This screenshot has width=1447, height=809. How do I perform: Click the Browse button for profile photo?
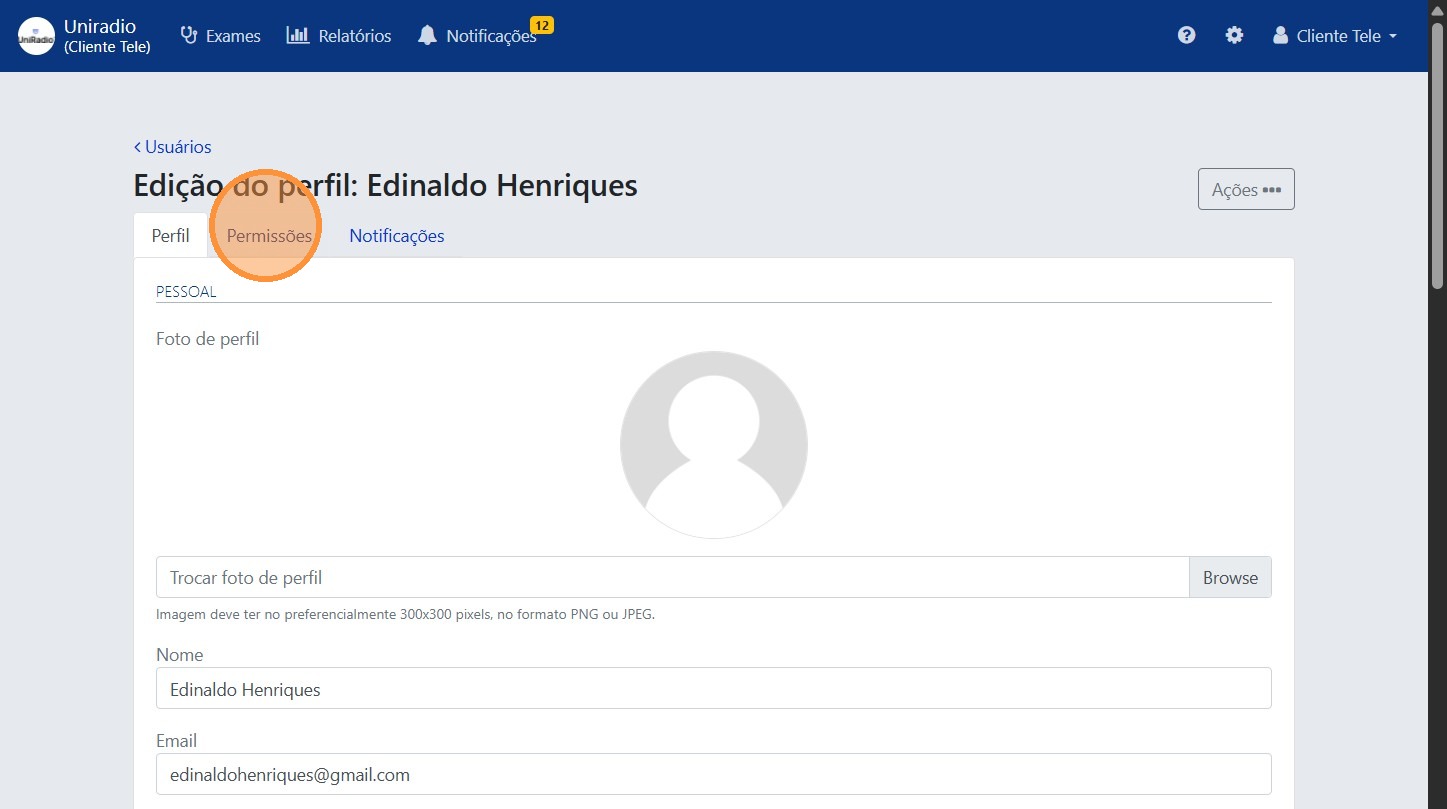point(1230,577)
